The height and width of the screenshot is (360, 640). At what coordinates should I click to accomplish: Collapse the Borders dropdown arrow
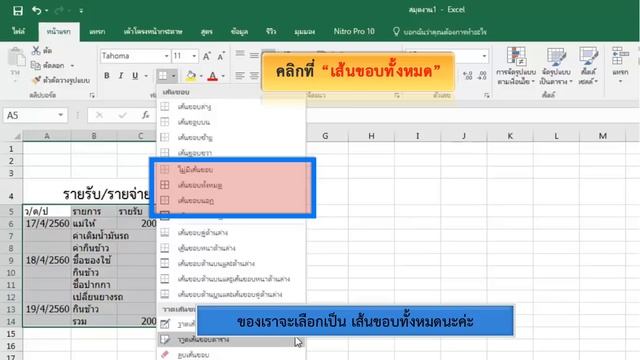point(173,76)
